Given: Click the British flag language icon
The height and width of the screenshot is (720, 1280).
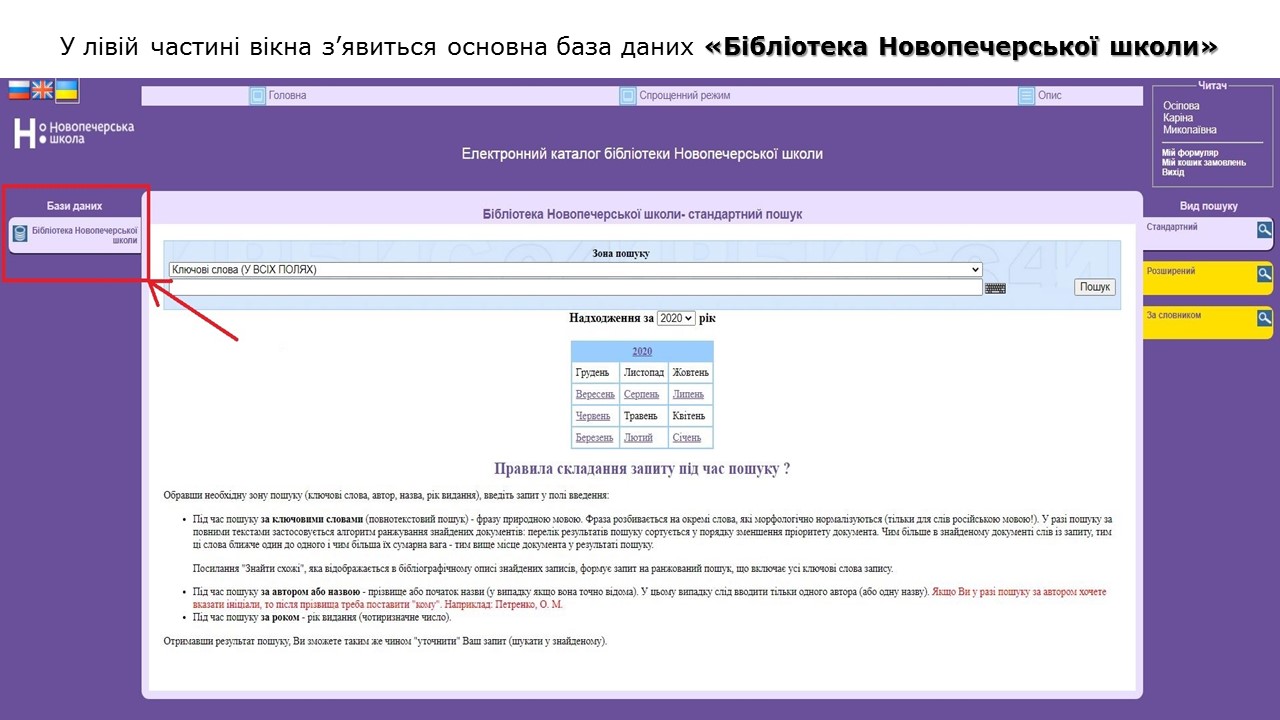Looking at the screenshot, I should point(43,91).
